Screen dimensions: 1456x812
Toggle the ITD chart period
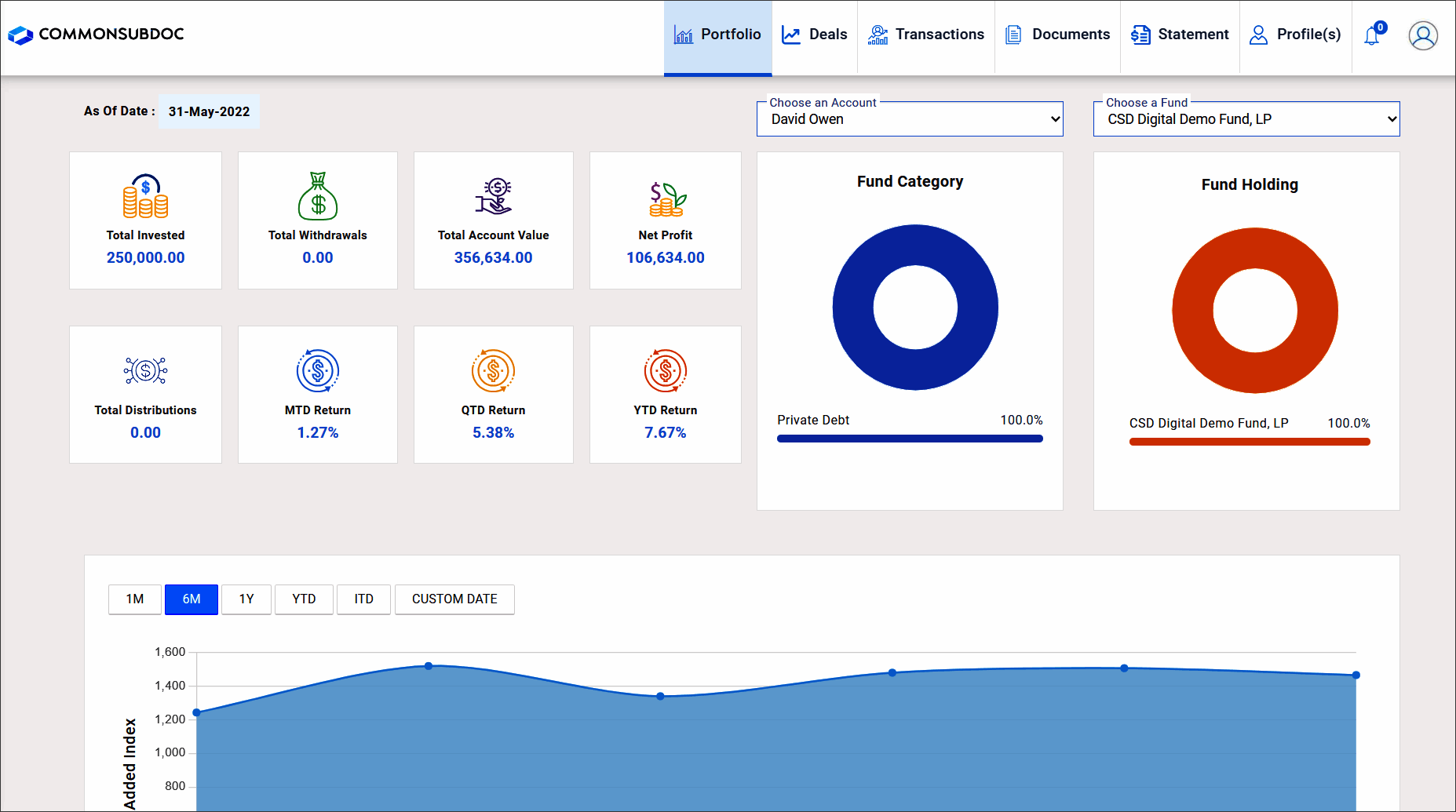pos(363,599)
